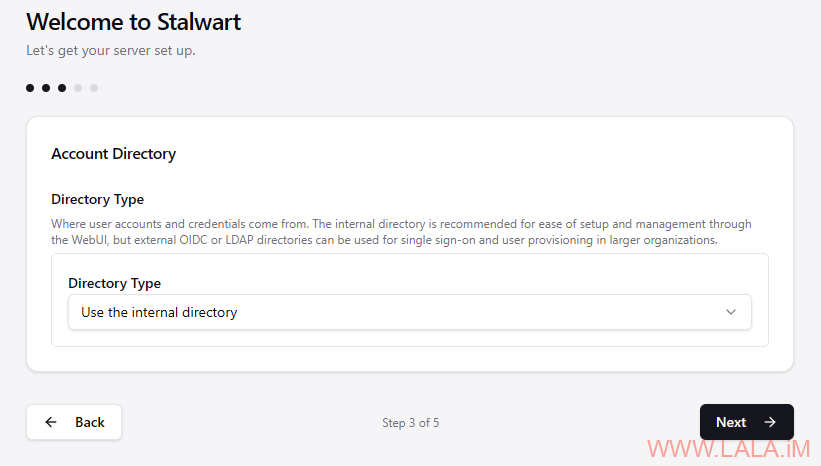
Task: Click the fourth greyed-out step dot
Action: pos(78,88)
